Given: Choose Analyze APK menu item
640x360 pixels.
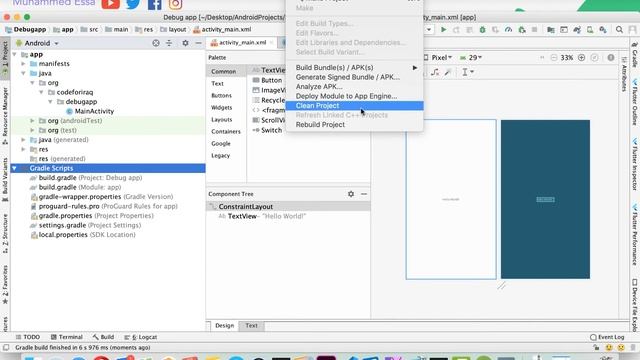Looking at the screenshot, I should pos(354,87).
